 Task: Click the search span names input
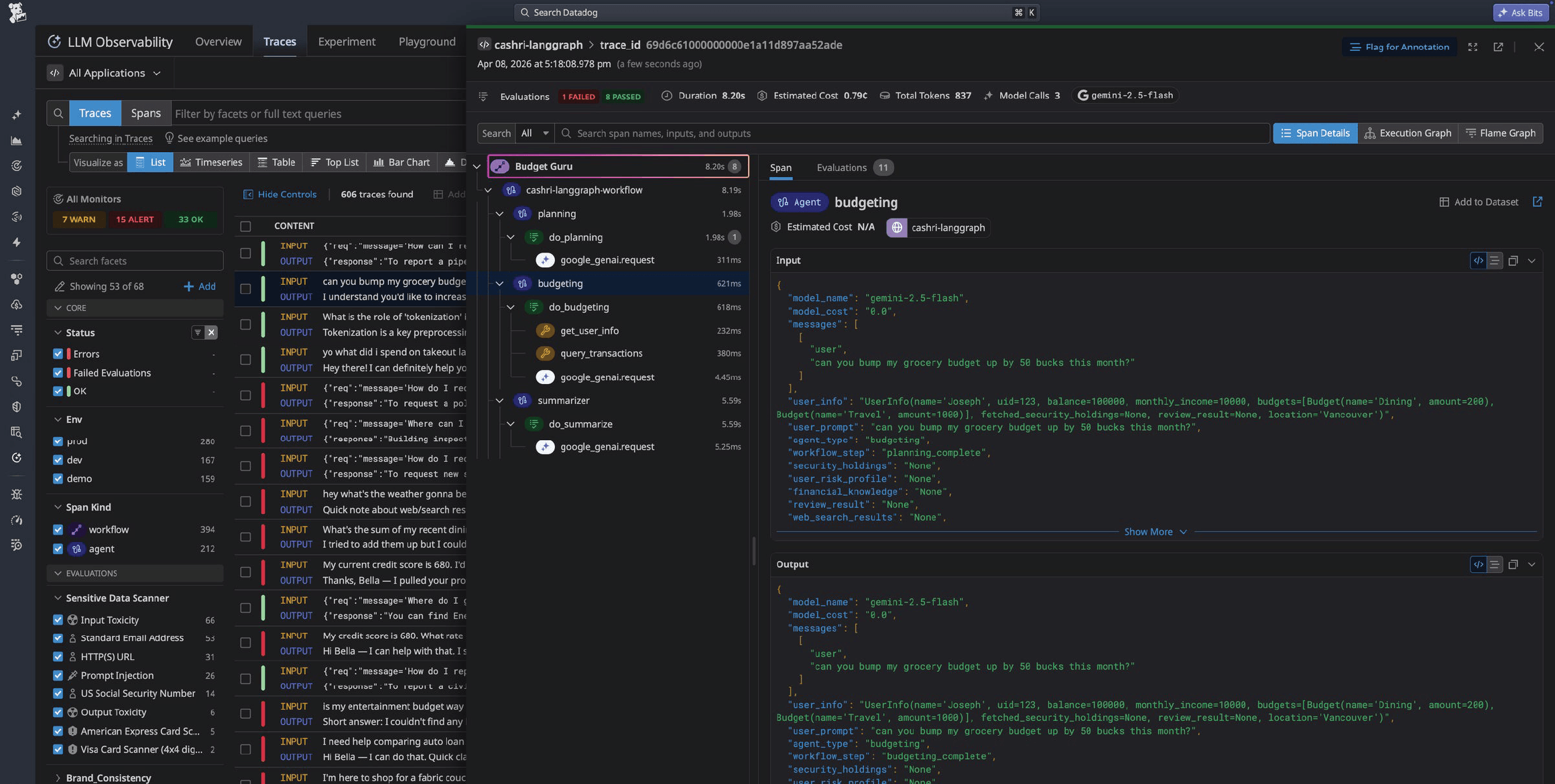(x=912, y=133)
